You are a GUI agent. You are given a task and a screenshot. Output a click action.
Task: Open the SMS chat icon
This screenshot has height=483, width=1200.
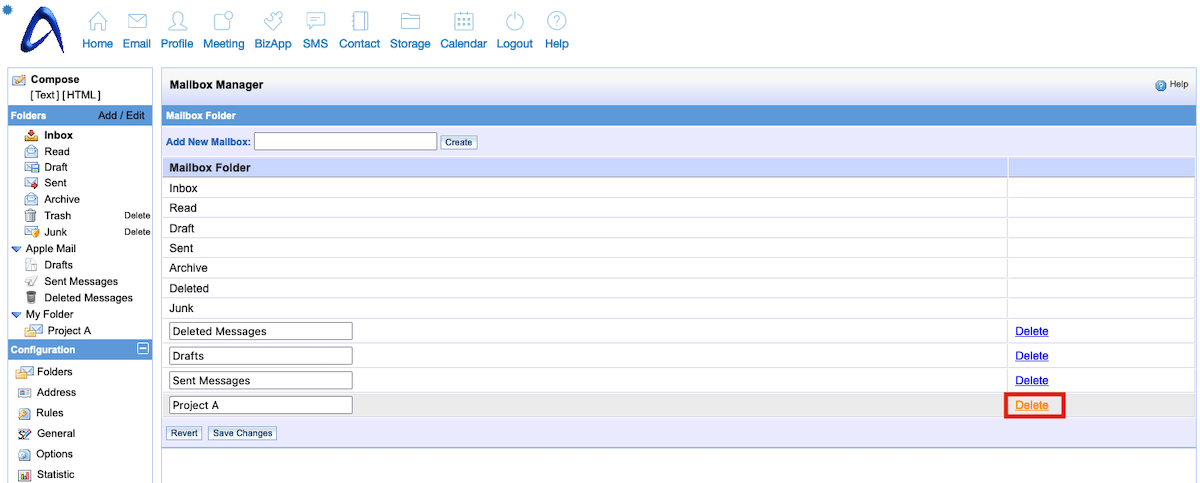pos(315,22)
